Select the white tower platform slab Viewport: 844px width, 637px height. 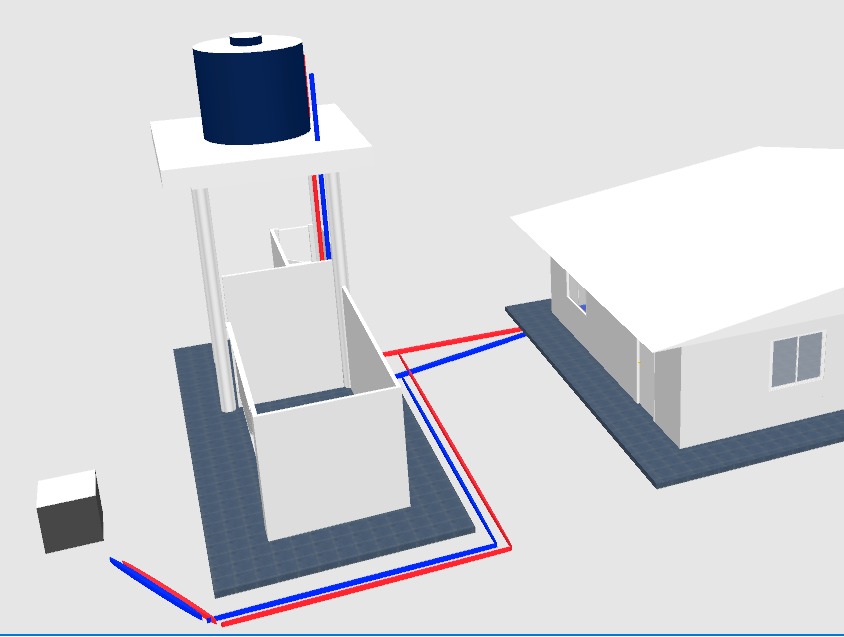[180, 150]
